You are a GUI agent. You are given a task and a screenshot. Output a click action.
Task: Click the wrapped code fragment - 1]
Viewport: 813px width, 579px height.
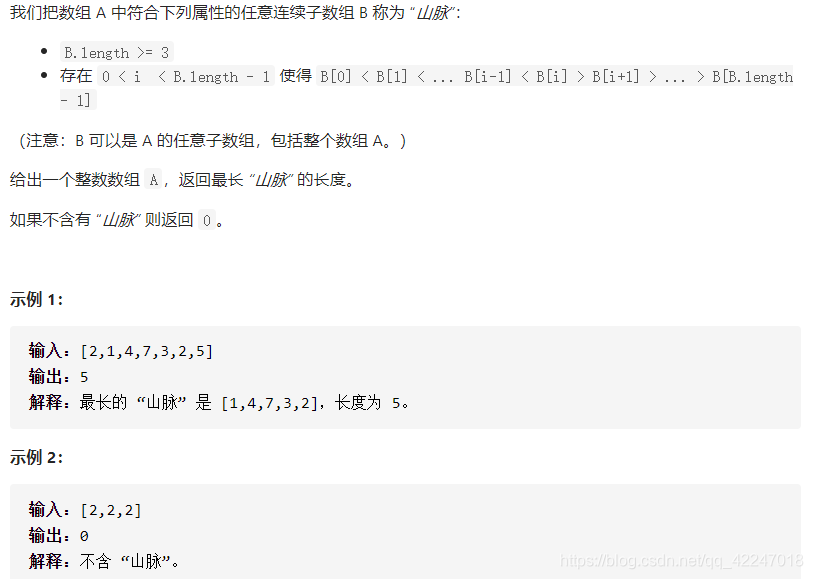click(x=76, y=100)
